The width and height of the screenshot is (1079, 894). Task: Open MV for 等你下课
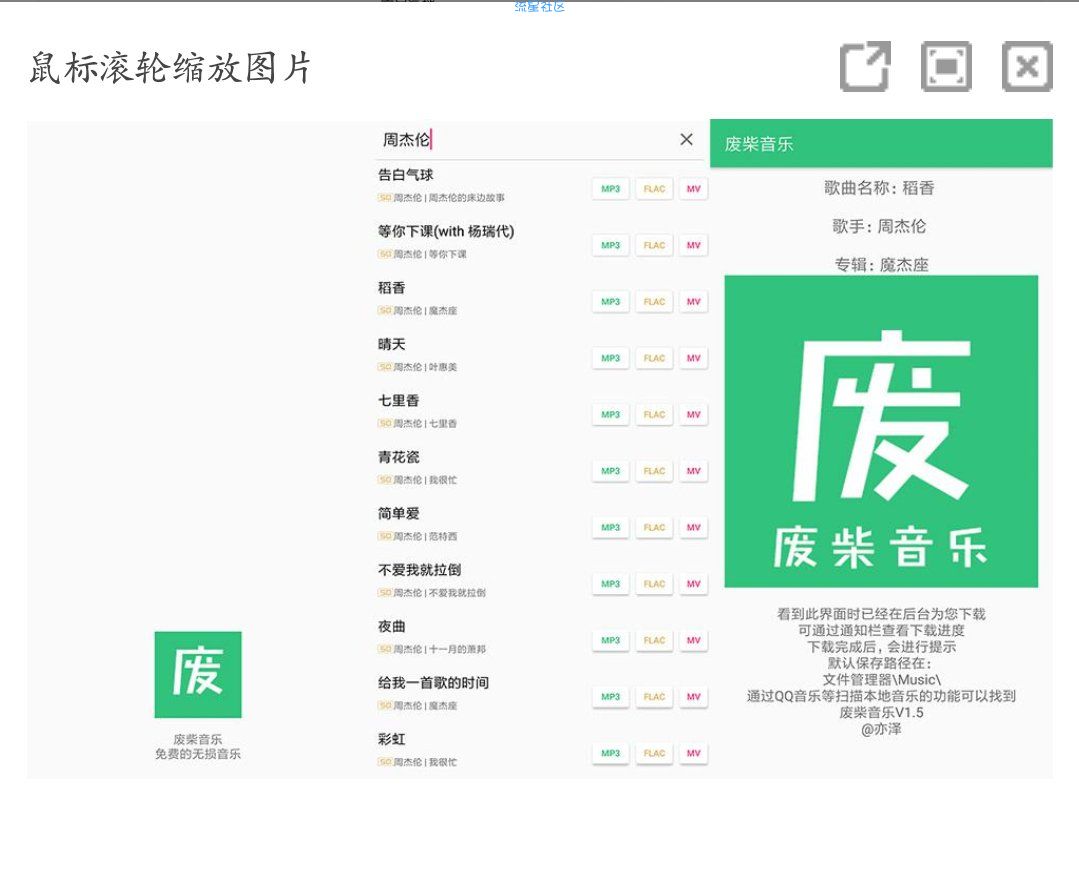(693, 245)
